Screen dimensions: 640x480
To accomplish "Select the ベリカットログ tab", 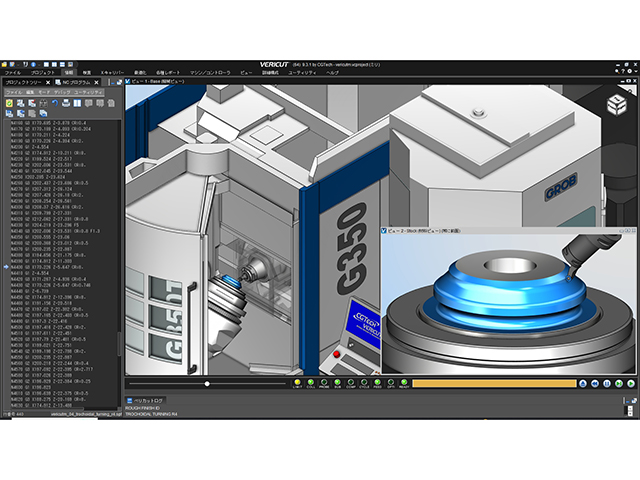I will click(x=145, y=401).
